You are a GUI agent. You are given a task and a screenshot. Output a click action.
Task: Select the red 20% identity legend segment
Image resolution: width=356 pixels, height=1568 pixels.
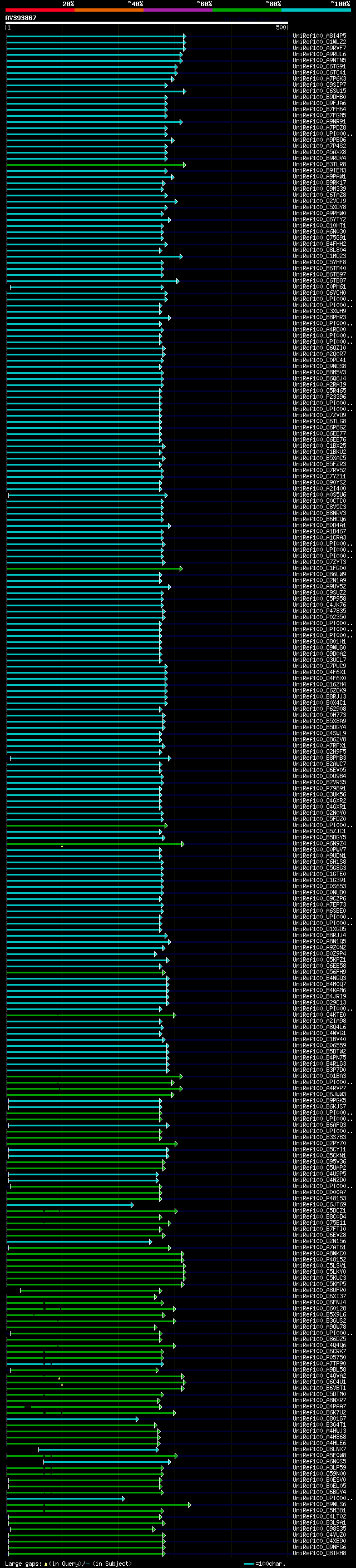40,10
